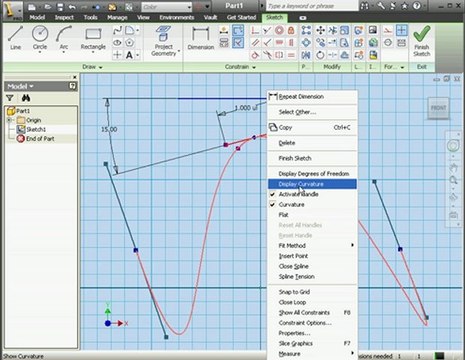Select Sketch1 in the browser tree
465x360 pixels.
[x=36, y=129]
